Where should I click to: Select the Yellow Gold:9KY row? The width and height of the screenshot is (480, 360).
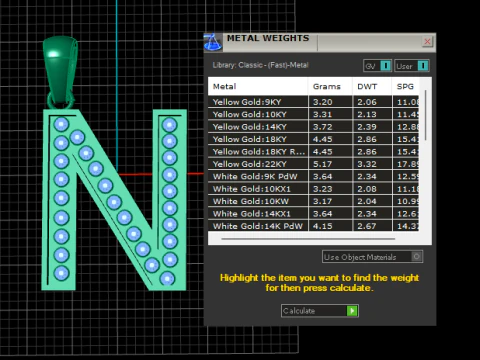[313, 102]
